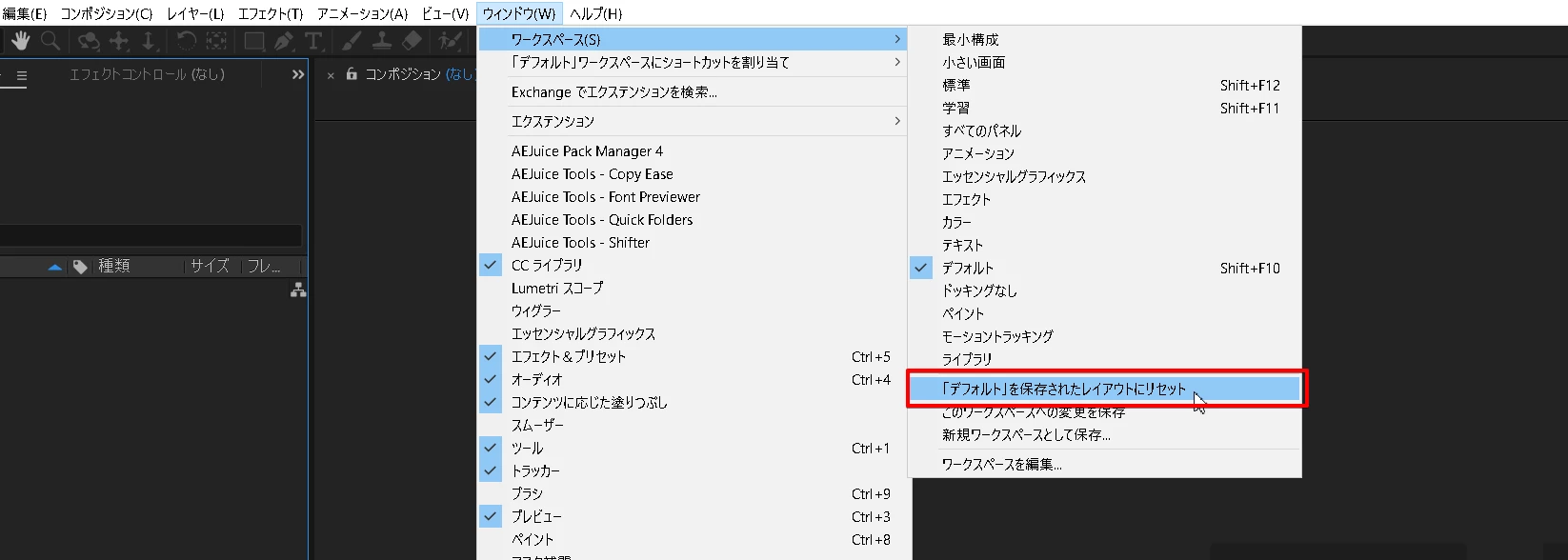Select the エフェクトコントロール (なし) tab

tap(147, 74)
